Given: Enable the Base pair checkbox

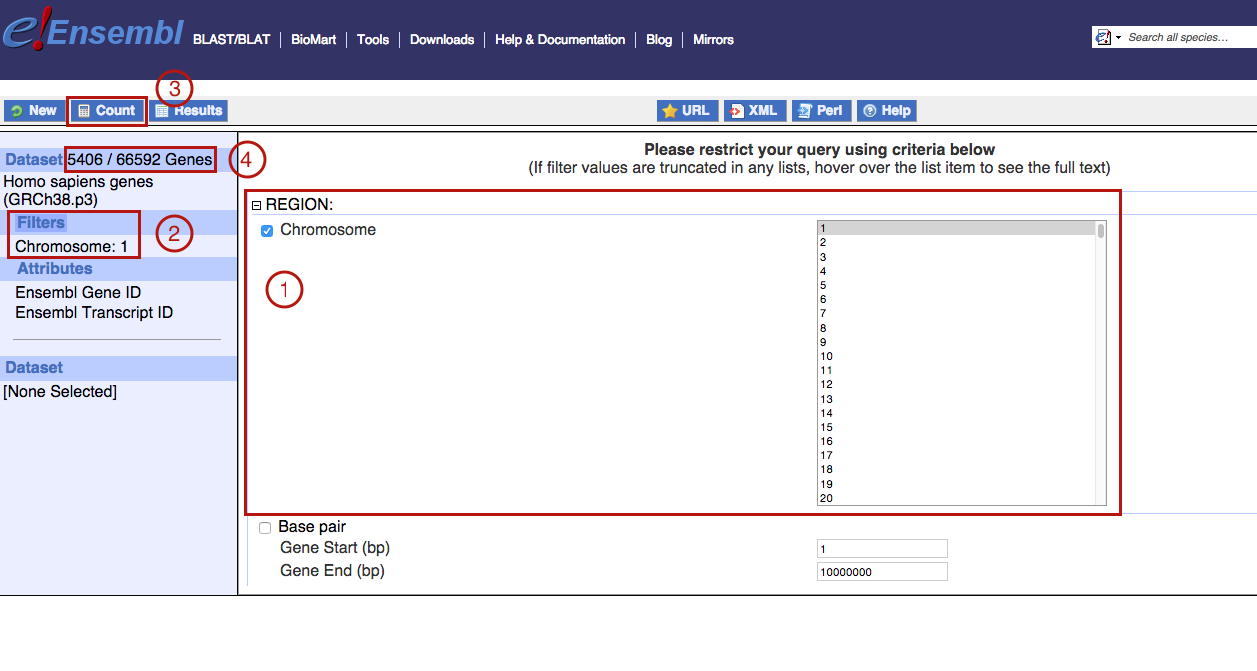Looking at the screenshot, I should 265,528.
